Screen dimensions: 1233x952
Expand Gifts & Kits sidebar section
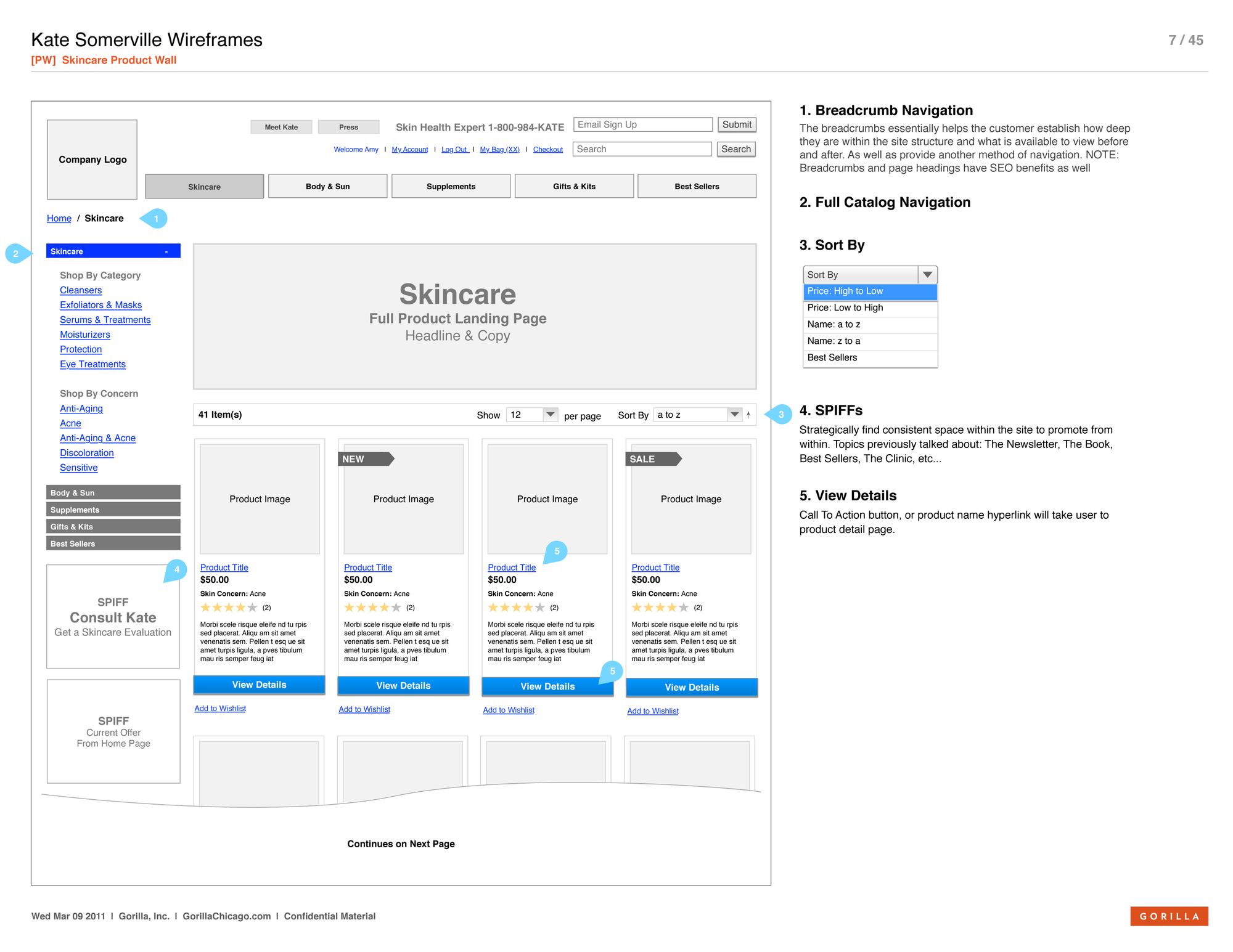tap(113, 526)
